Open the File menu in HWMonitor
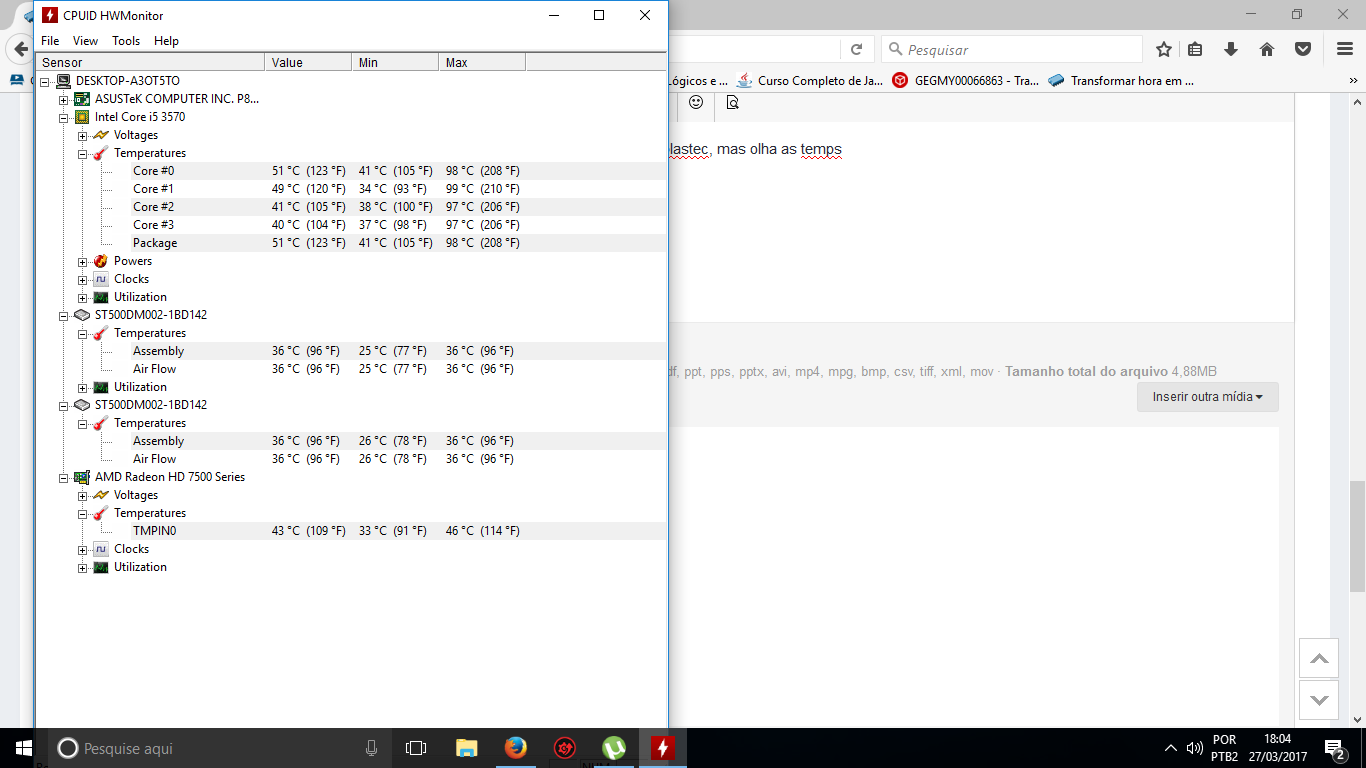This screenshot has width=1366, height=768. 50,41
